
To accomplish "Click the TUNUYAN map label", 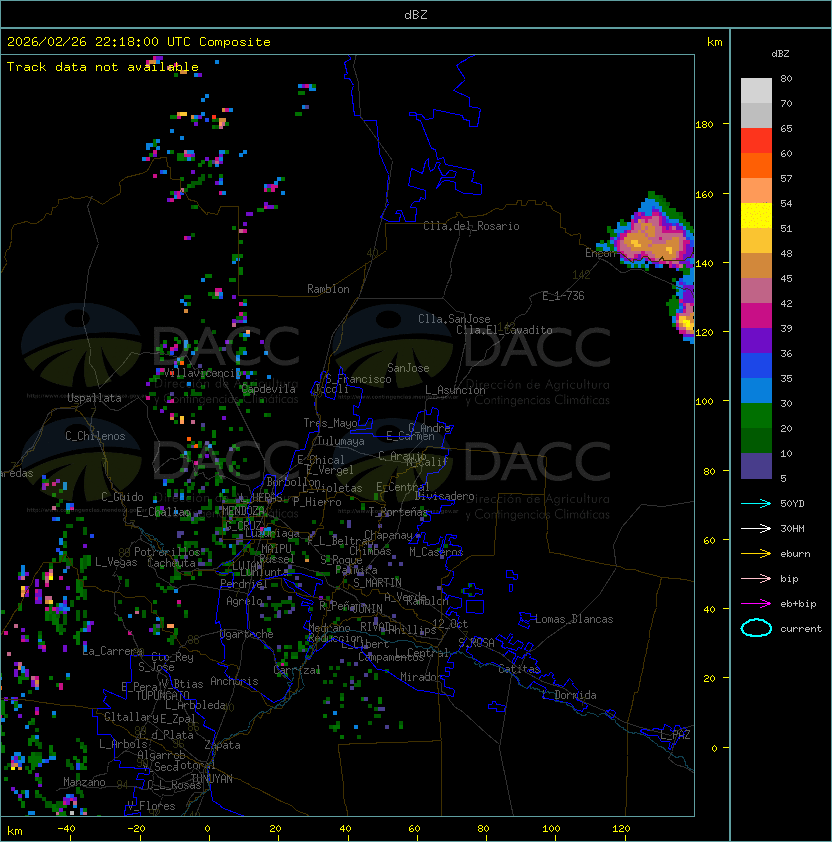I will 212,779.
